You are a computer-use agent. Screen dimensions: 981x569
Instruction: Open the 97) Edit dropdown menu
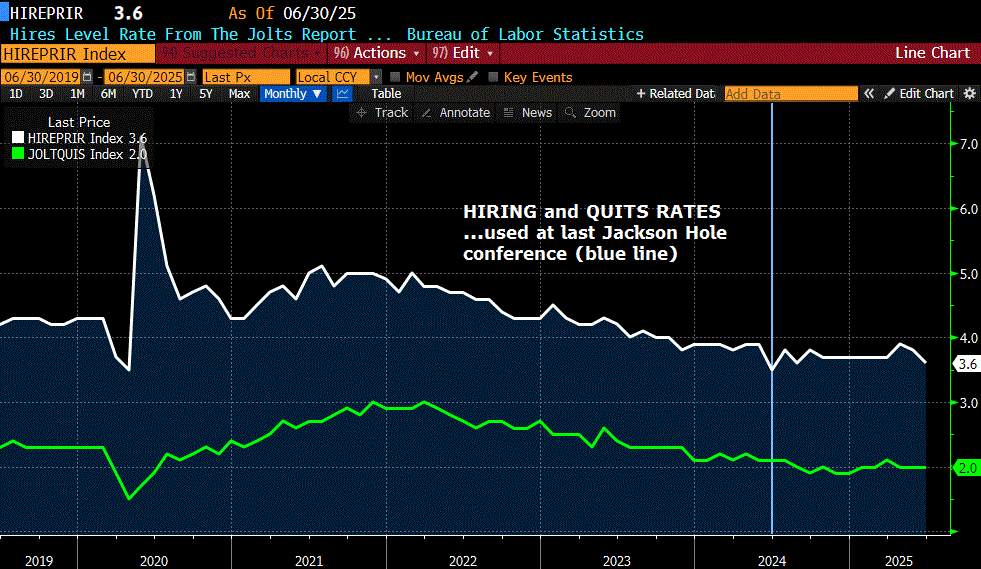pyautogui.click(x=462, y=53)
